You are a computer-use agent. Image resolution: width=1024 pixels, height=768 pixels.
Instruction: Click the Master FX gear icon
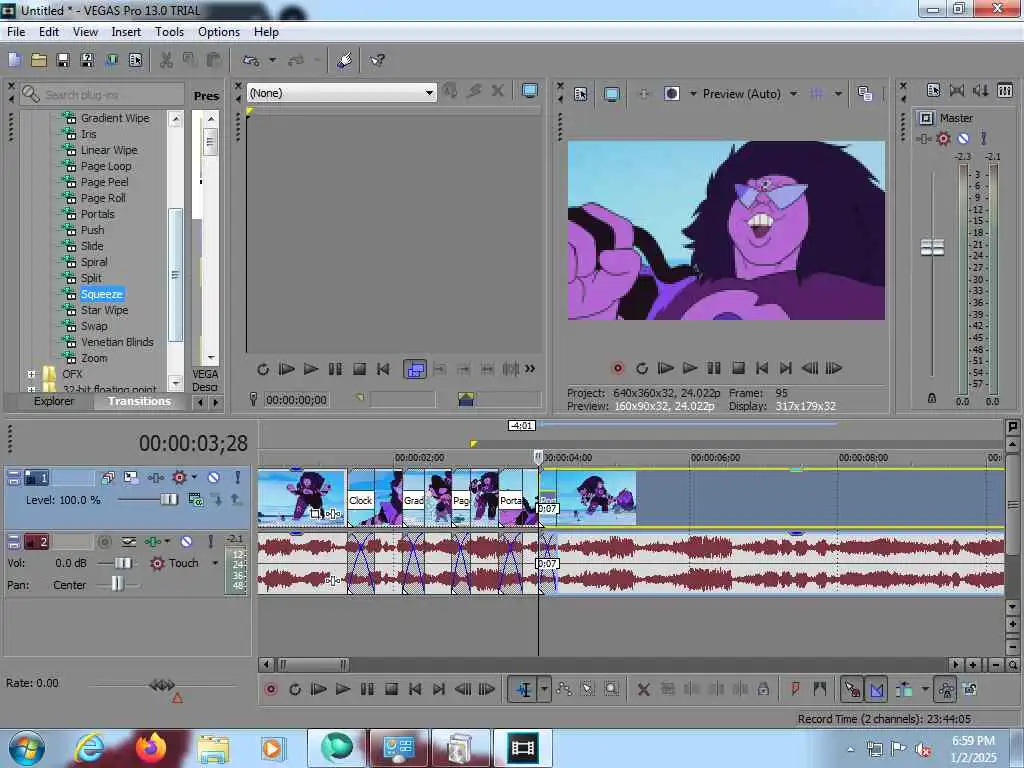point(943,138)
